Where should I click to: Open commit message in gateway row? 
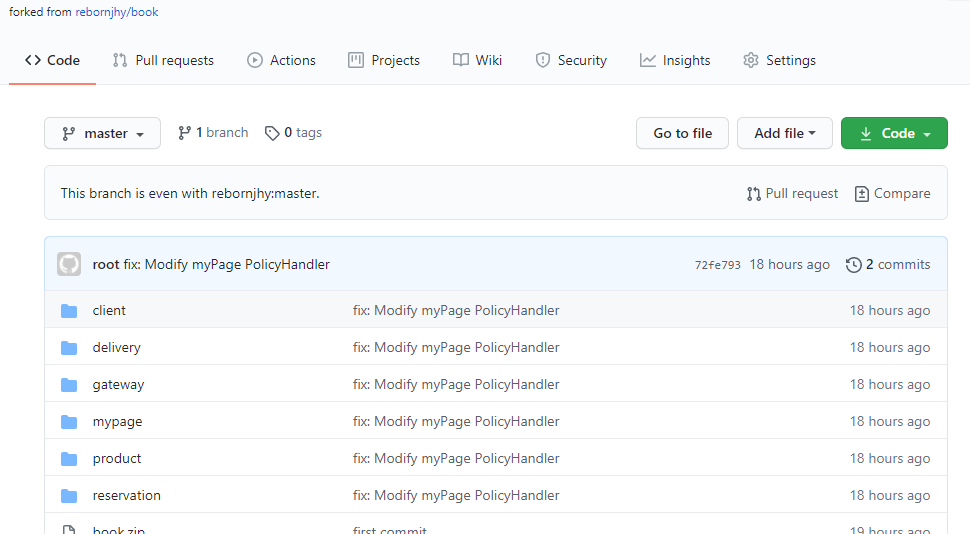(x=456, y=384)
